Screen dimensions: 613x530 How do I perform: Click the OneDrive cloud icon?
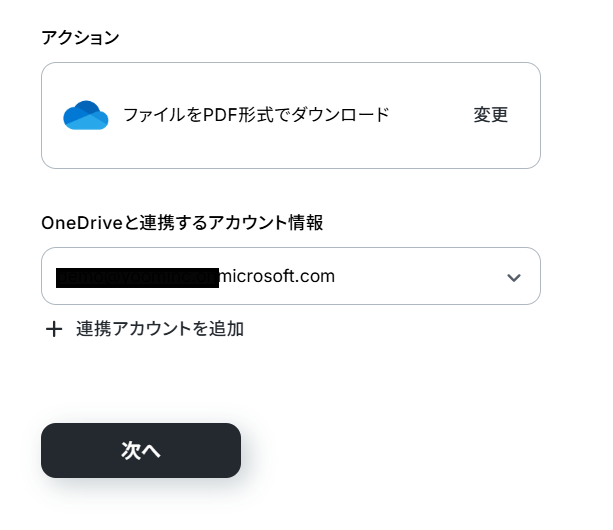point(86,115)
